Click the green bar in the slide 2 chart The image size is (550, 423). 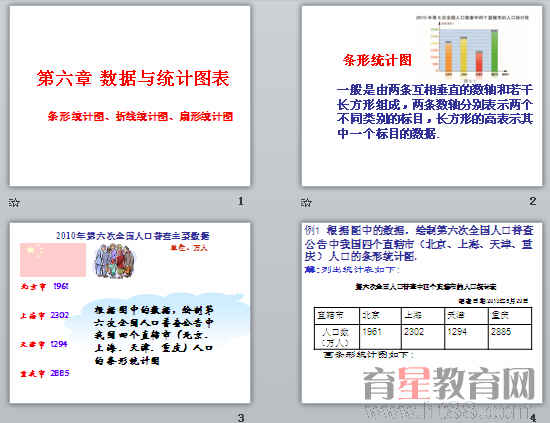[494, 52]
